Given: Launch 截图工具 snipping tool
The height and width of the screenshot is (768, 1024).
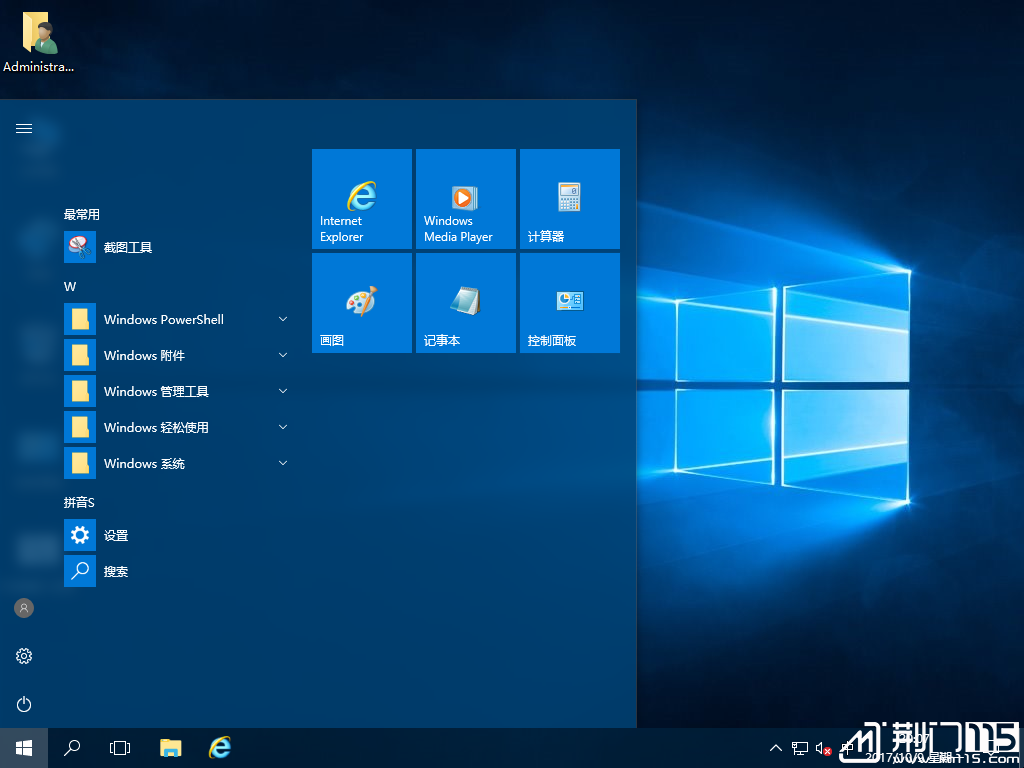Looking at the screenshot, I should point(127,247).
